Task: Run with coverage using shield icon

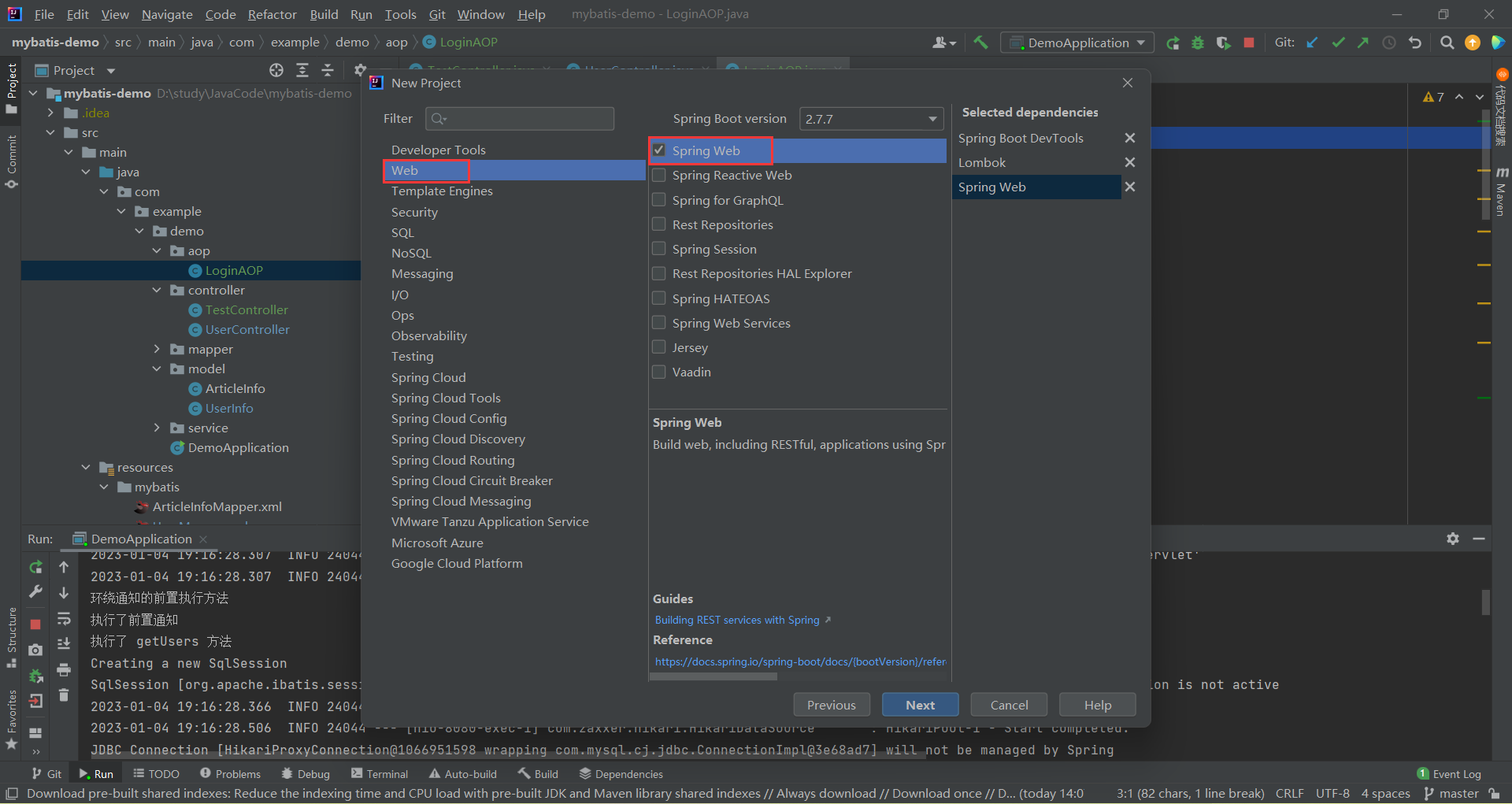Action: coord(1223,43)
